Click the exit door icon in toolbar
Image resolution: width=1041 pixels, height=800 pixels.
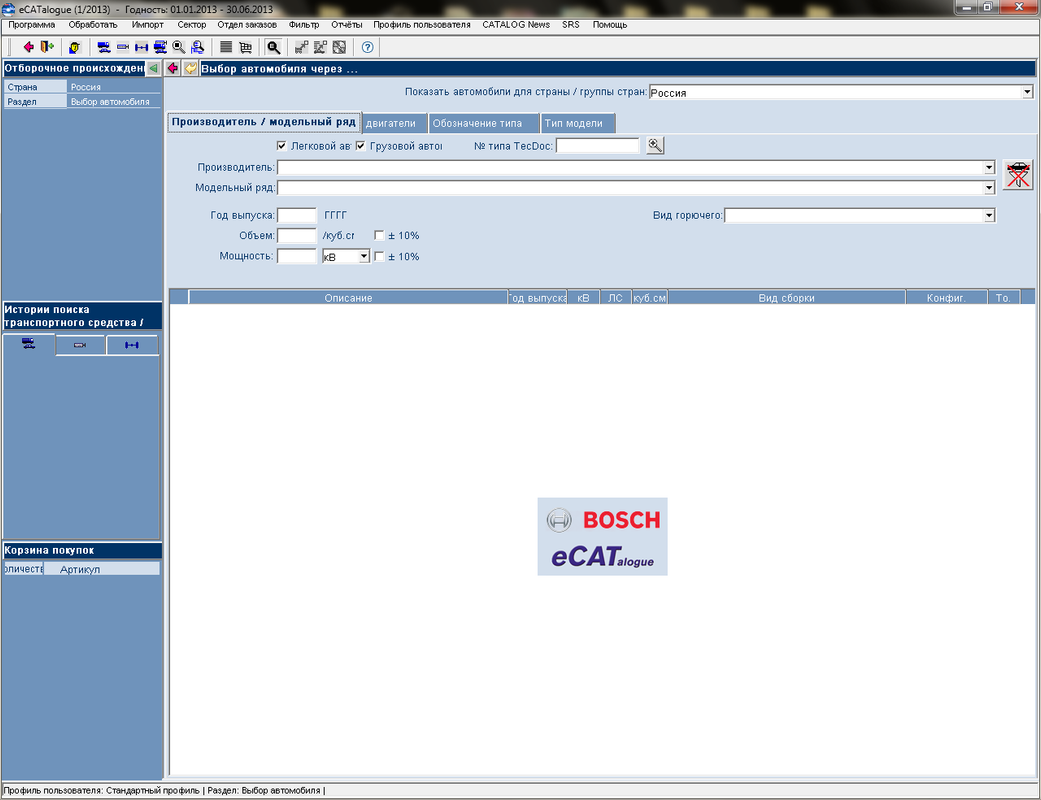point(46,47)
